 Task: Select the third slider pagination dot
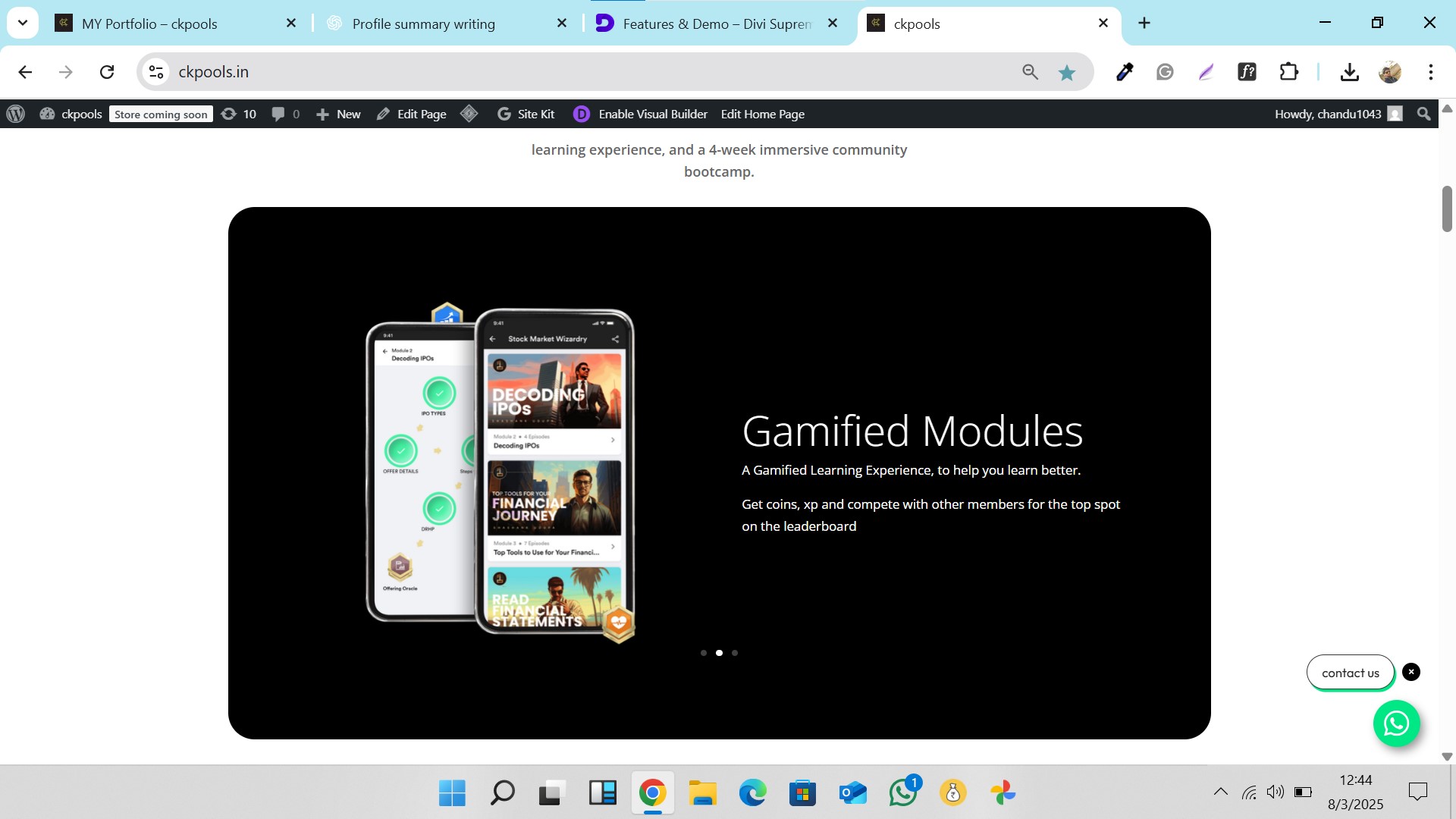coord(735,653)
